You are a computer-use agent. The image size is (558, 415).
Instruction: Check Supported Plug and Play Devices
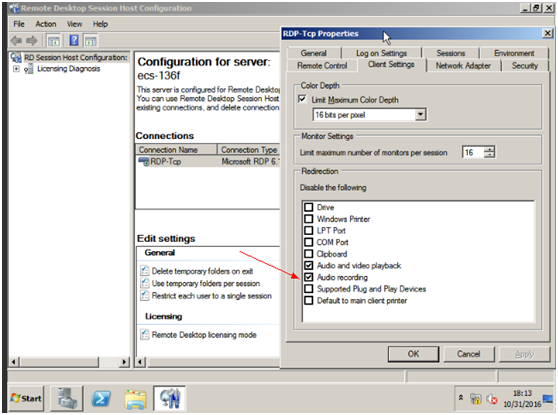click(309, 289)
